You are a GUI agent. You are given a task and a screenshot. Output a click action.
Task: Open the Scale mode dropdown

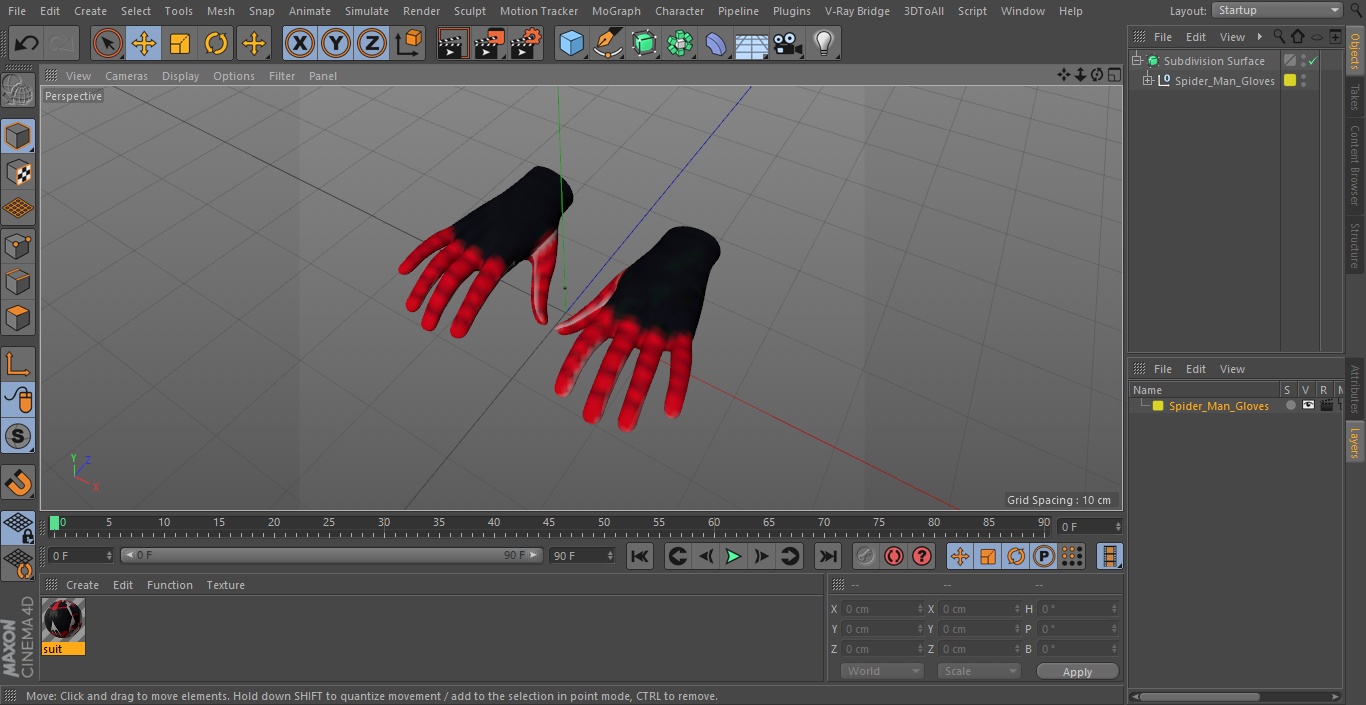(979, 671)
